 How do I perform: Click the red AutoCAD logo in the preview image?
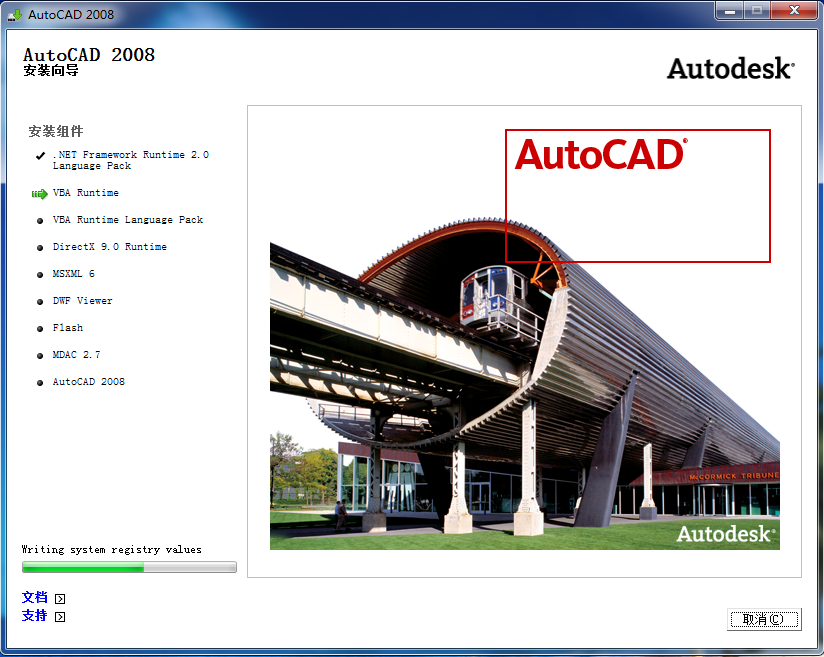tap(601, 156)
